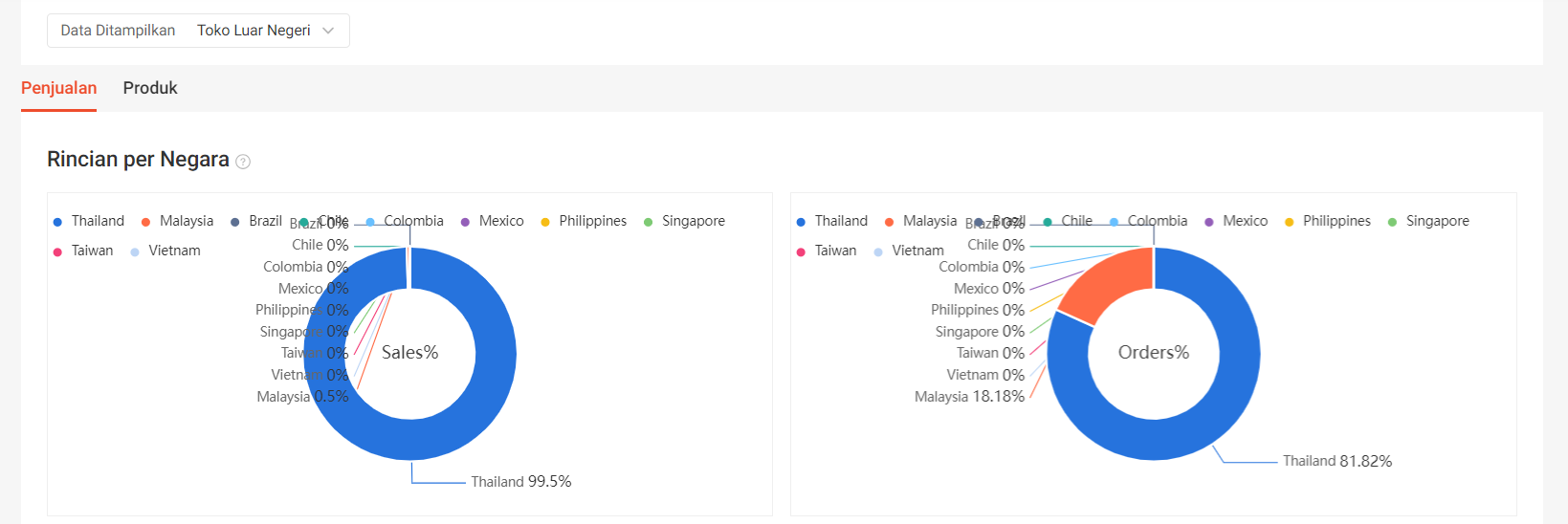Toggle Vietnam in the Orders chart legend
Viewport: 1568px width, 524px height.
909,251
